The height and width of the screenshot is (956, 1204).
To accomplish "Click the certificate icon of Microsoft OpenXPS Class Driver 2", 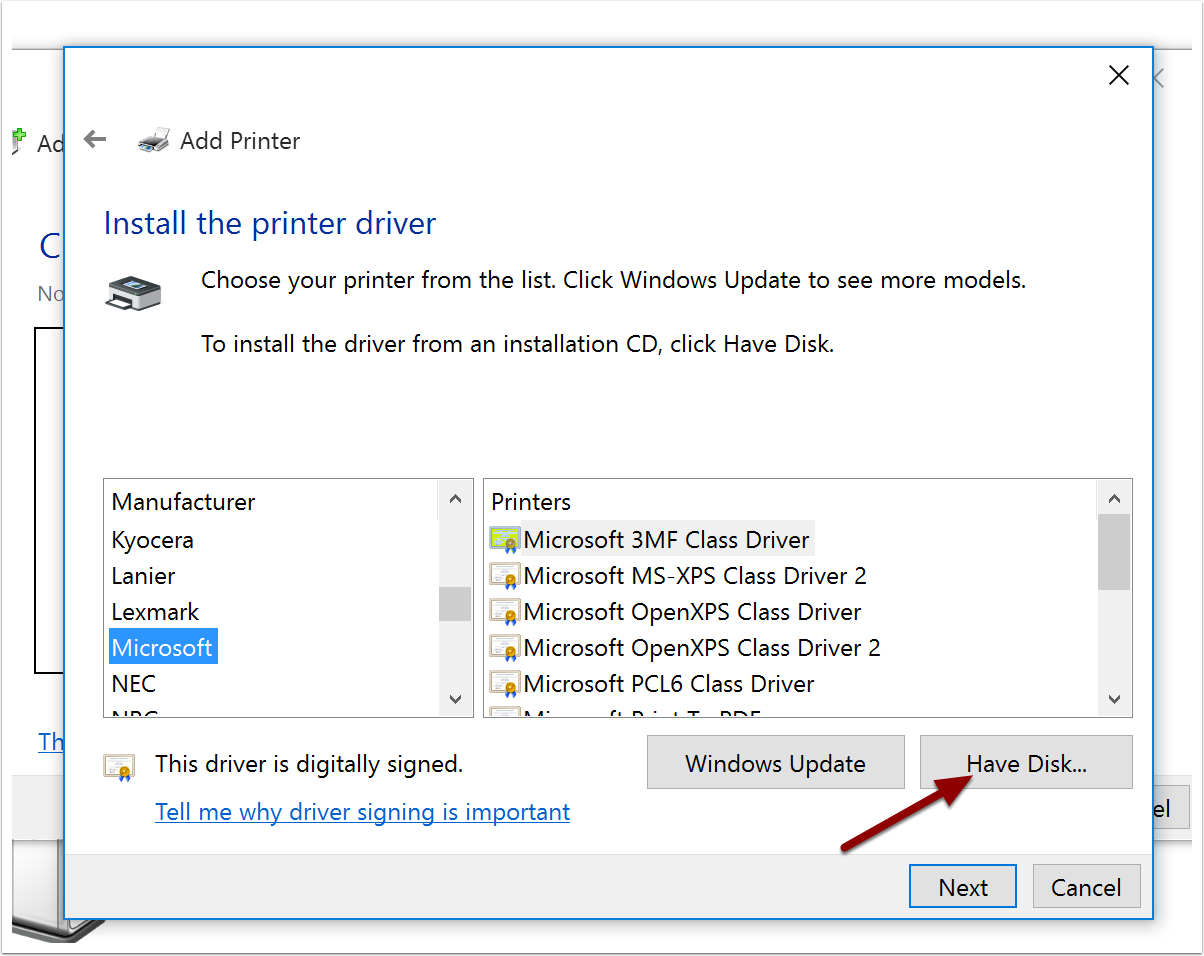I will [x=505, y=648].
